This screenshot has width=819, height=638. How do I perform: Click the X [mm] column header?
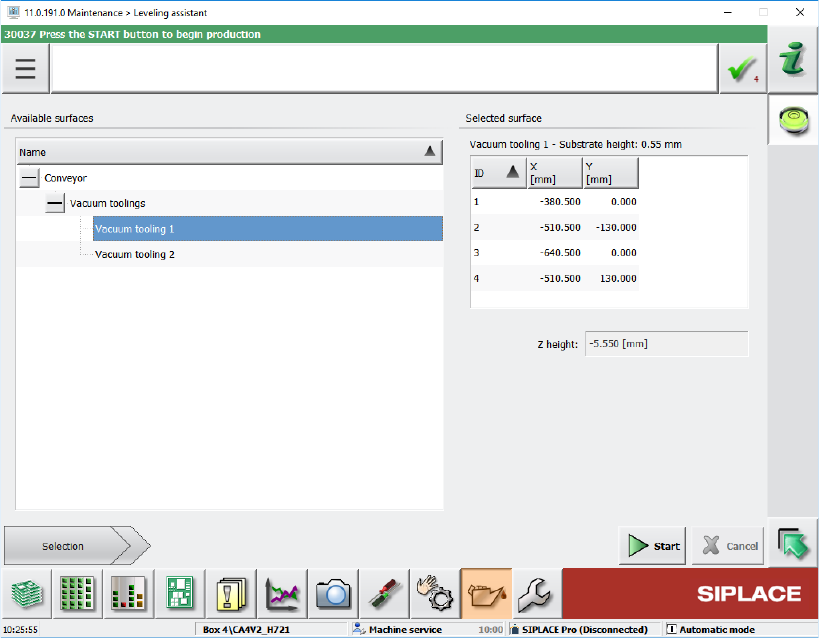554,172
